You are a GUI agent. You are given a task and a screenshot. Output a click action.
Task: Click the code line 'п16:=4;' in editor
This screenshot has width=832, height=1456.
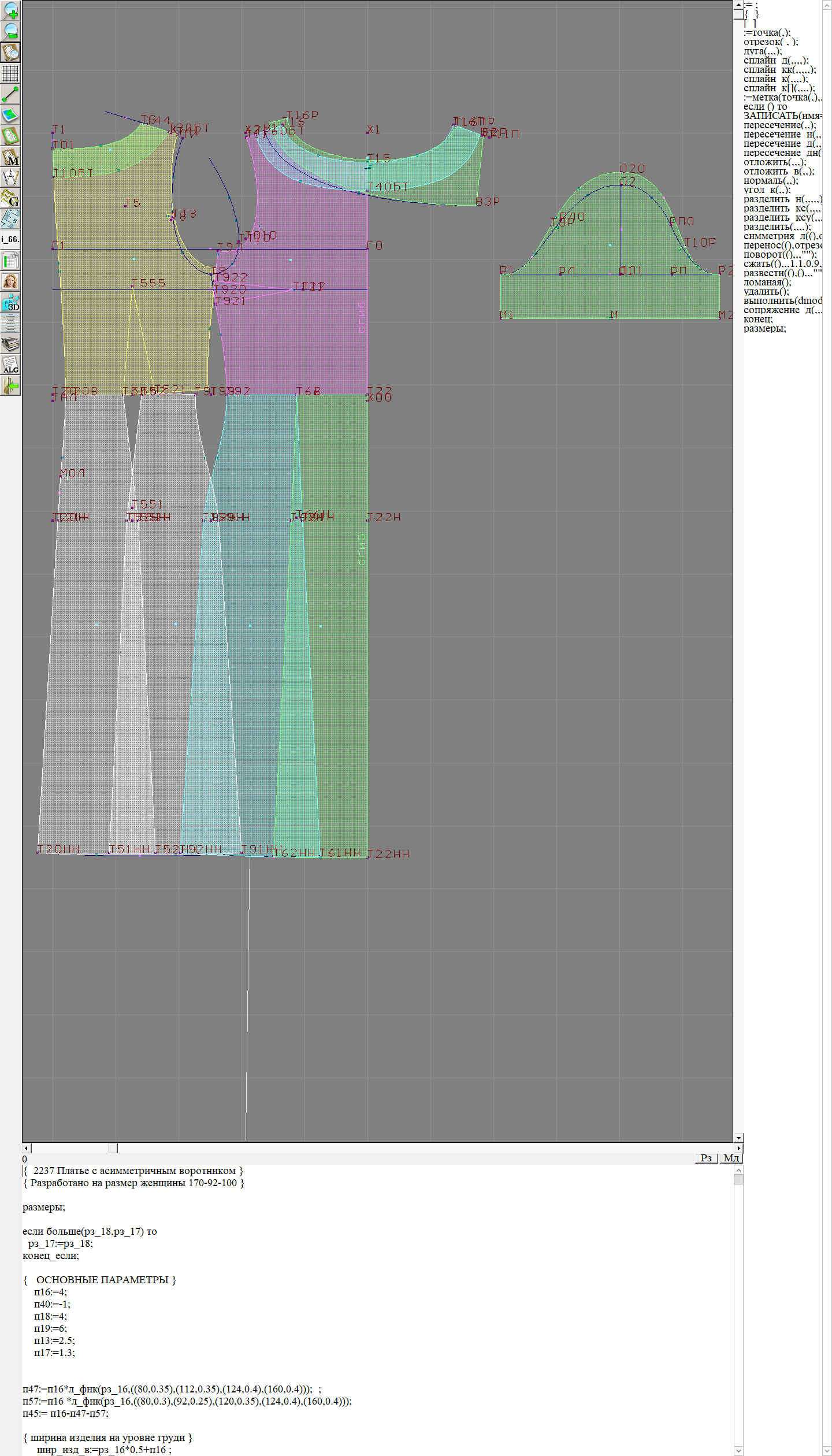click(x=51, y=1292)
